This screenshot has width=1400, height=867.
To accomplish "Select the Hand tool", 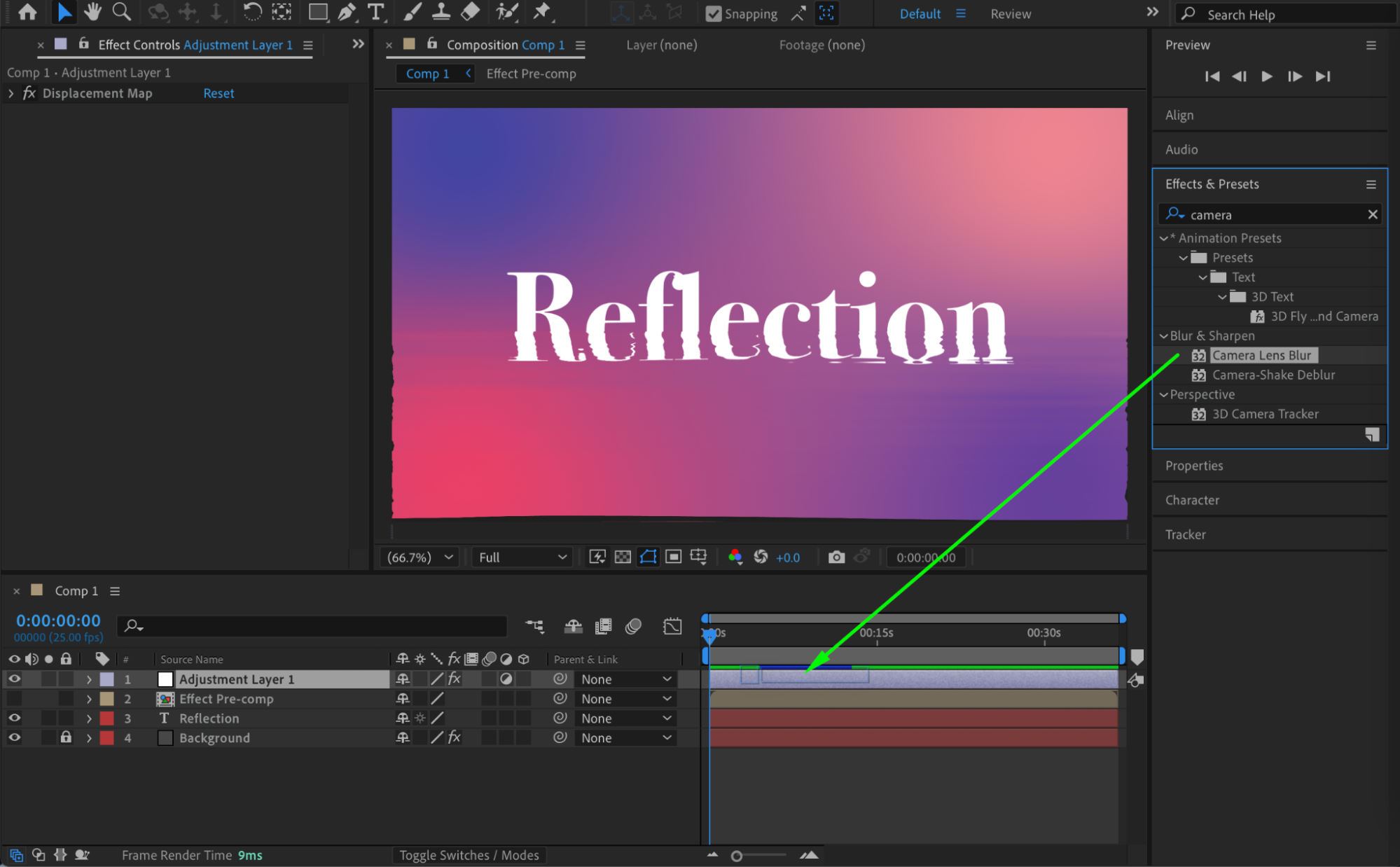I will click(92, 12).
